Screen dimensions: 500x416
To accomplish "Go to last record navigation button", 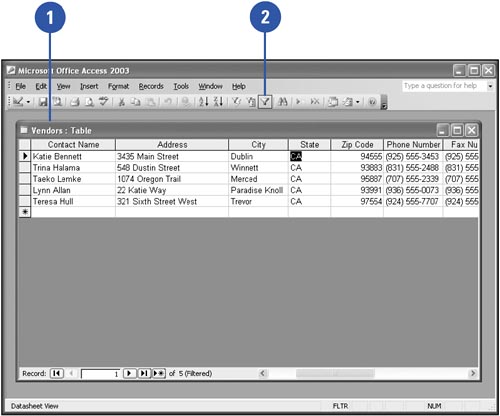I will point(144,373).
